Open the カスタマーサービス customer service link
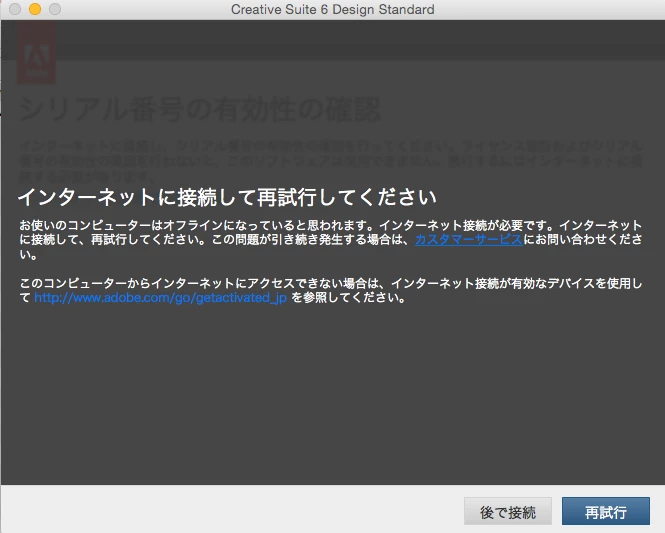Image resolution: width=665 pixels, height=533 pixels. (468, 240)
